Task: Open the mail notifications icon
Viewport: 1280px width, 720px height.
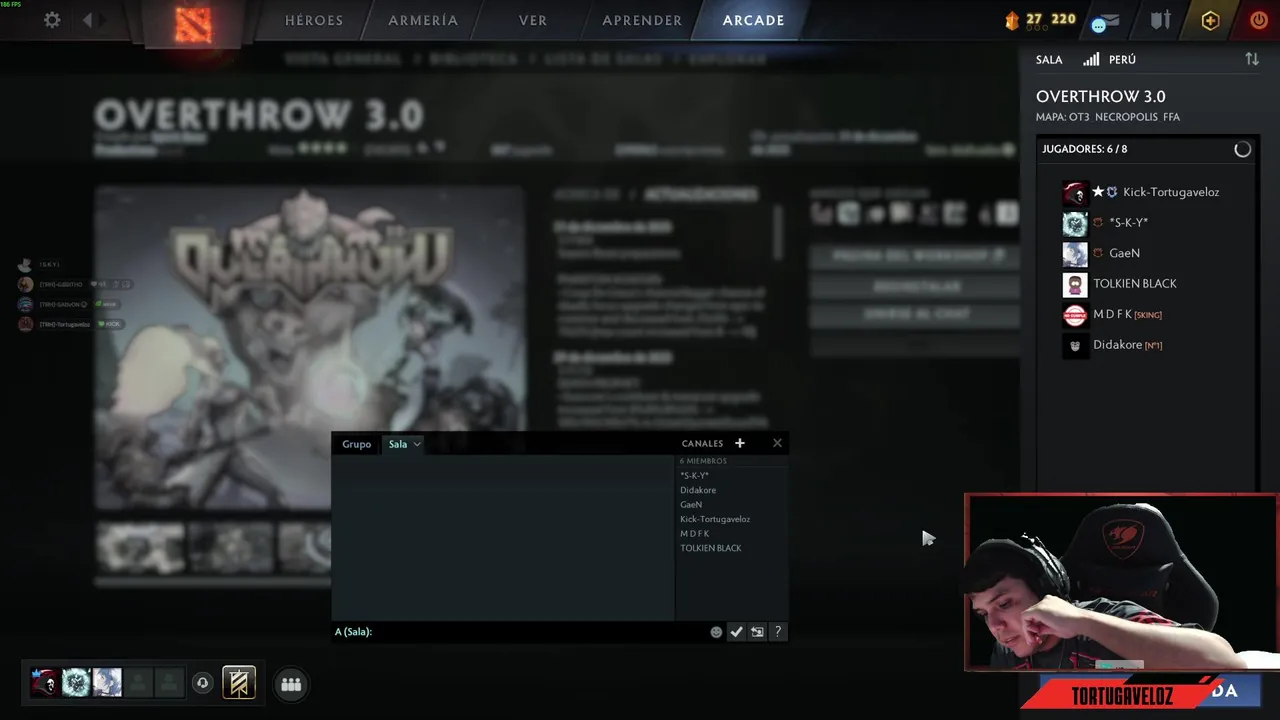Action: [1105, 21]
